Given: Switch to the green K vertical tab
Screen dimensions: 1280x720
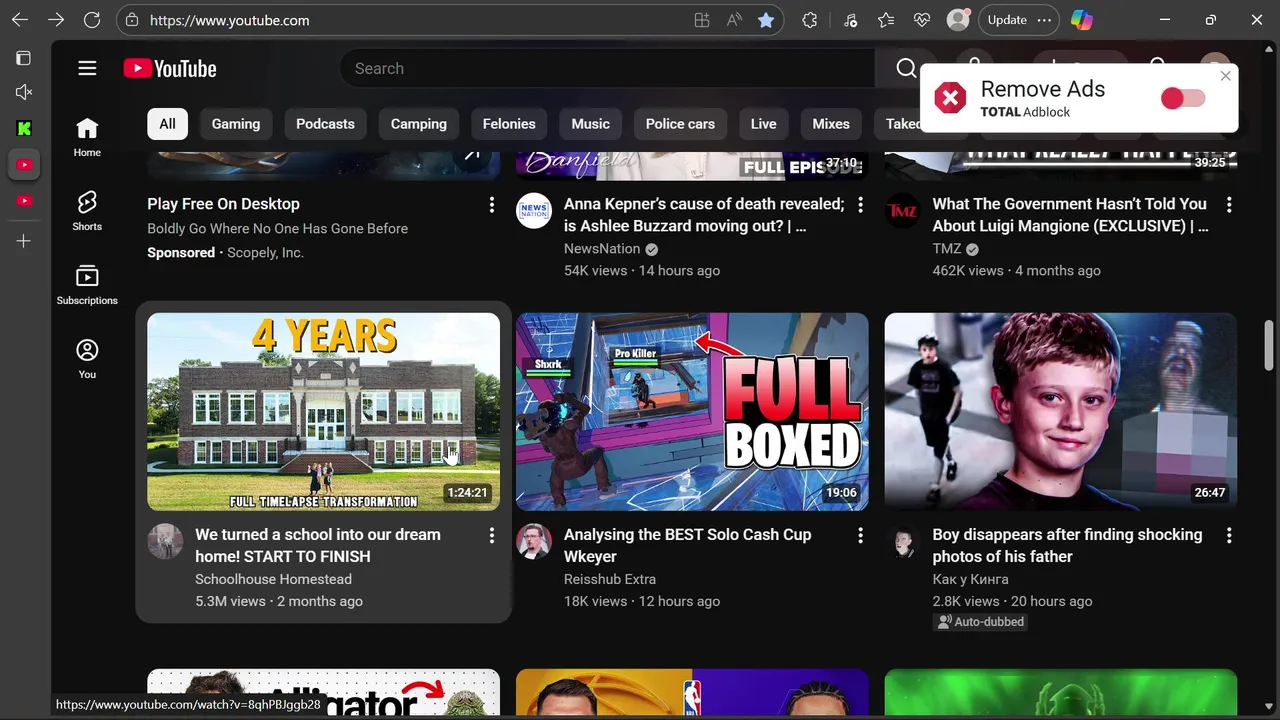Looking at the screenshot, I should (x=24, y=128).
